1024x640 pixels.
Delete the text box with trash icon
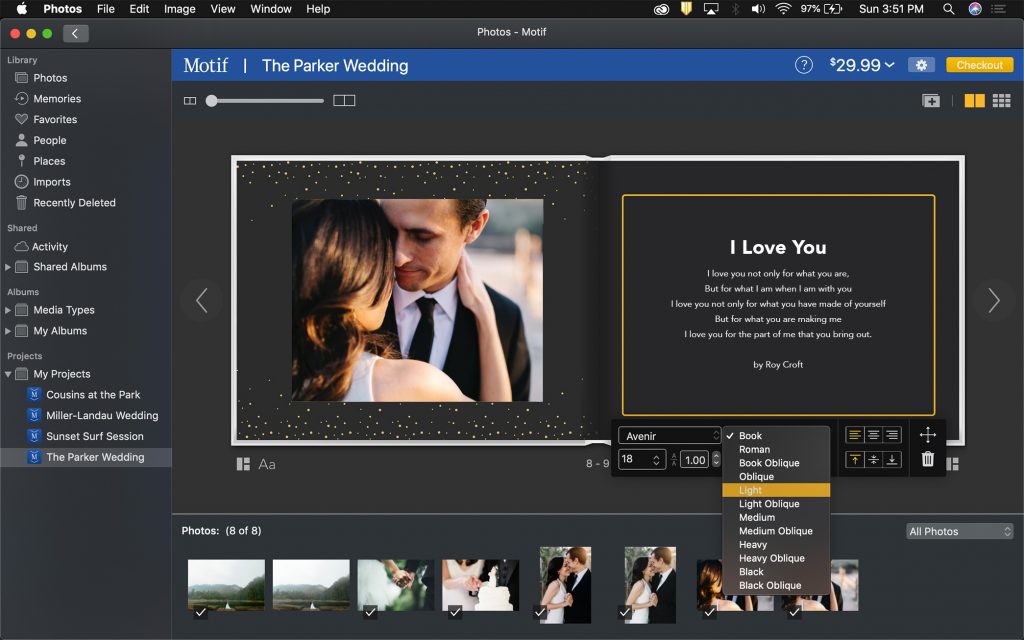[927, 459]
